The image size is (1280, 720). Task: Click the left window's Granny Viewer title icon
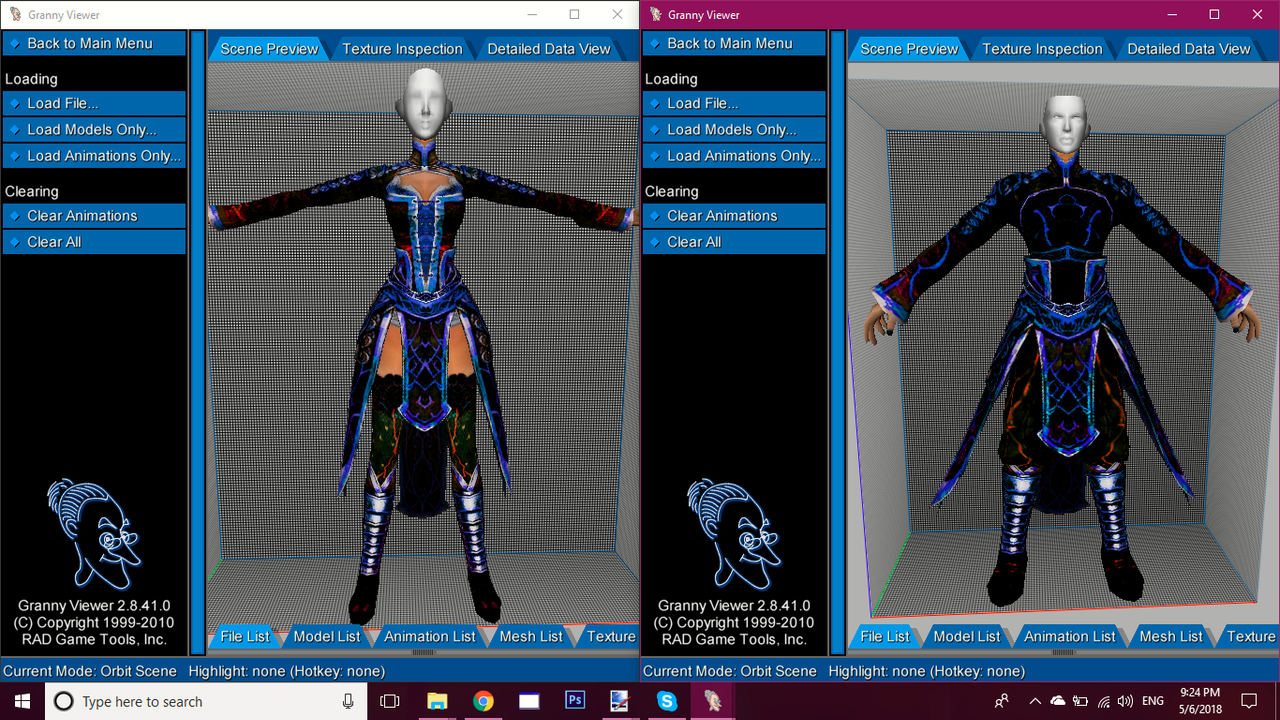click(15, 14)
